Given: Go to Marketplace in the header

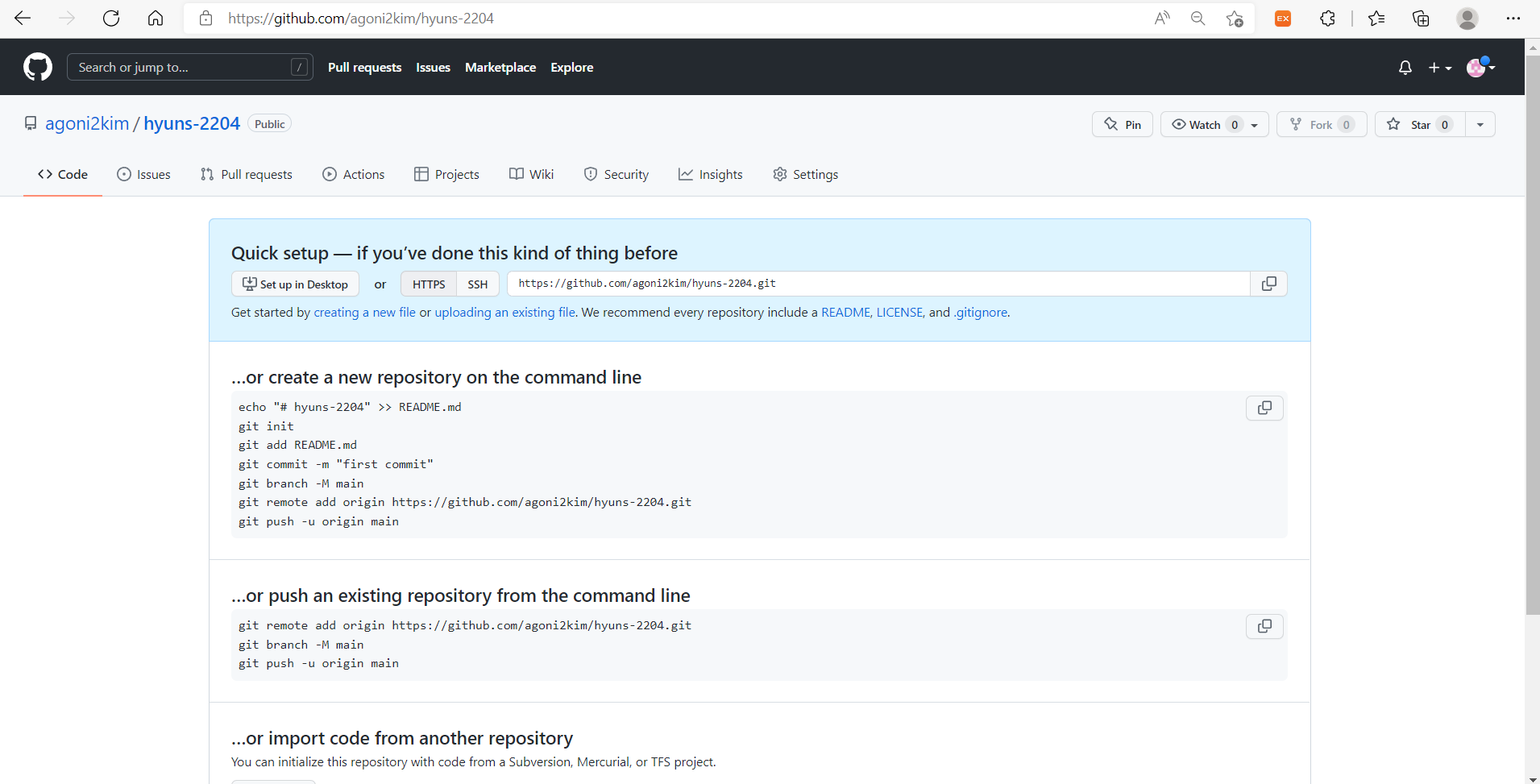Looking at the screenshot, I should coord(500,68).
